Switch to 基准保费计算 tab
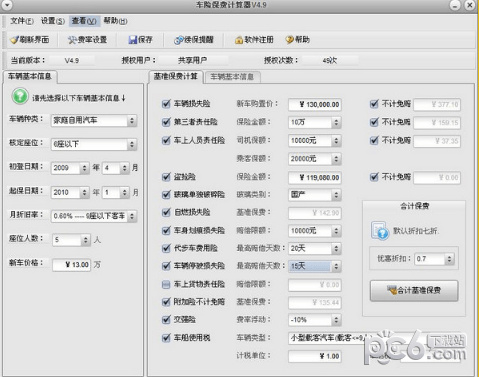This screenshot has width=479, height=377. [176, 77]
